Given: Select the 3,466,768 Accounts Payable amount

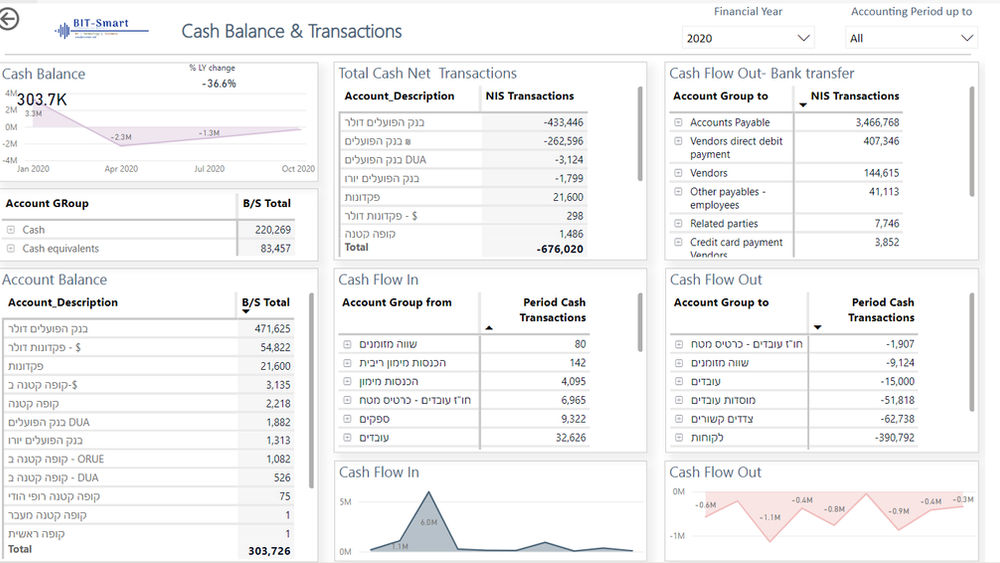Looking at the screenshot, I should tap(878, 122).
